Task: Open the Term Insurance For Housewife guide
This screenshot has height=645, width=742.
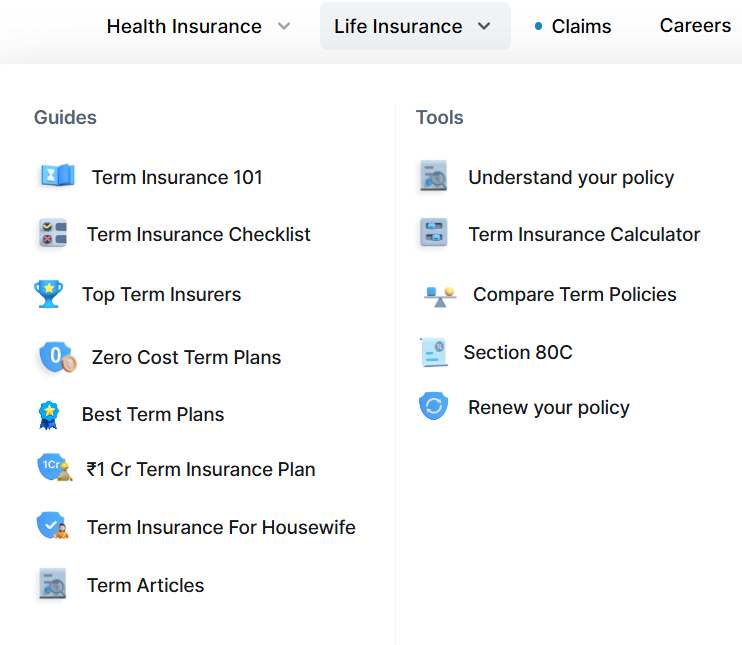Action: (x=221, y=527)
